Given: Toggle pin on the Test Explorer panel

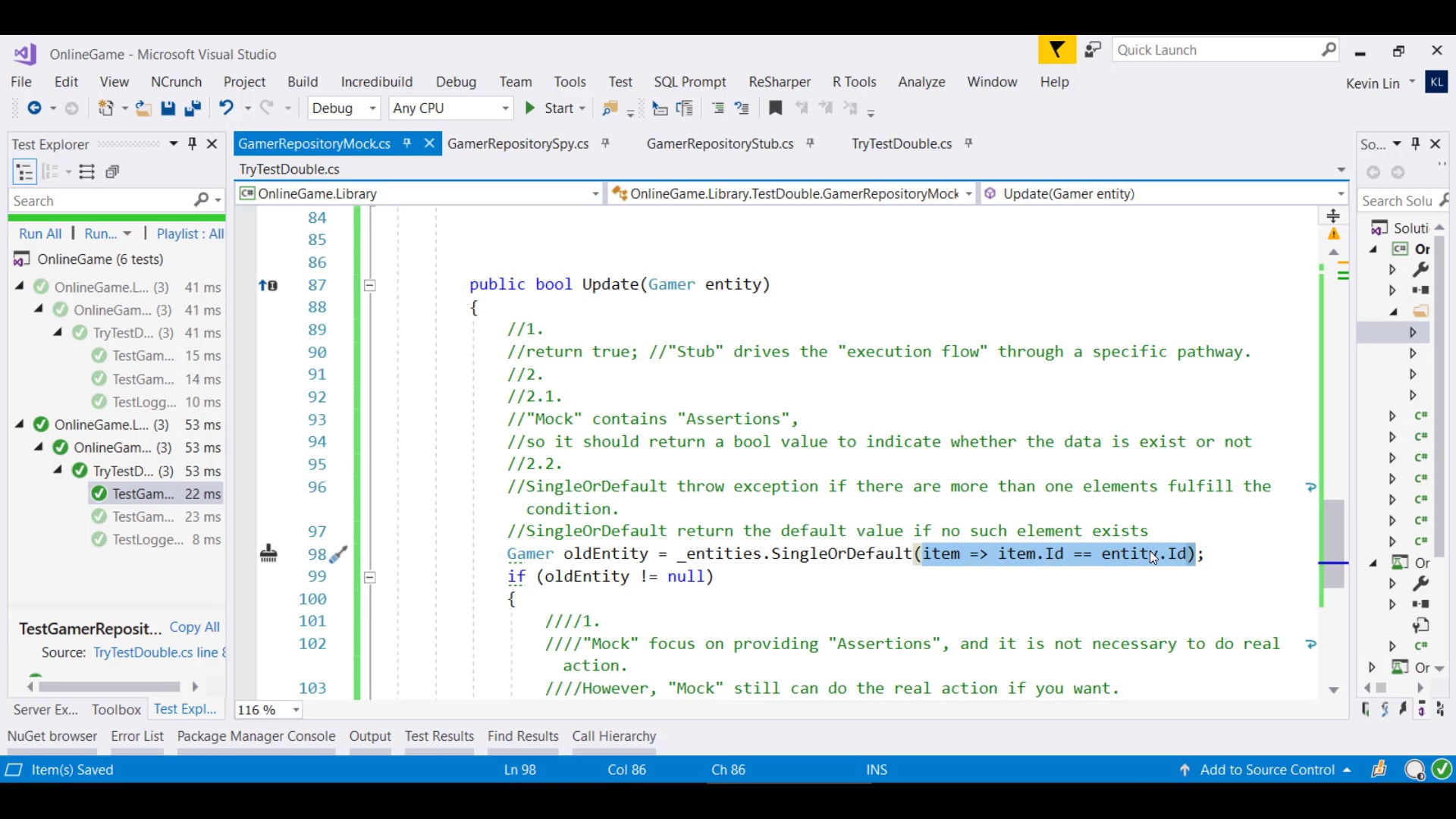Looking at the screenshot, I should pyautogui.click(x=193, y=143).
